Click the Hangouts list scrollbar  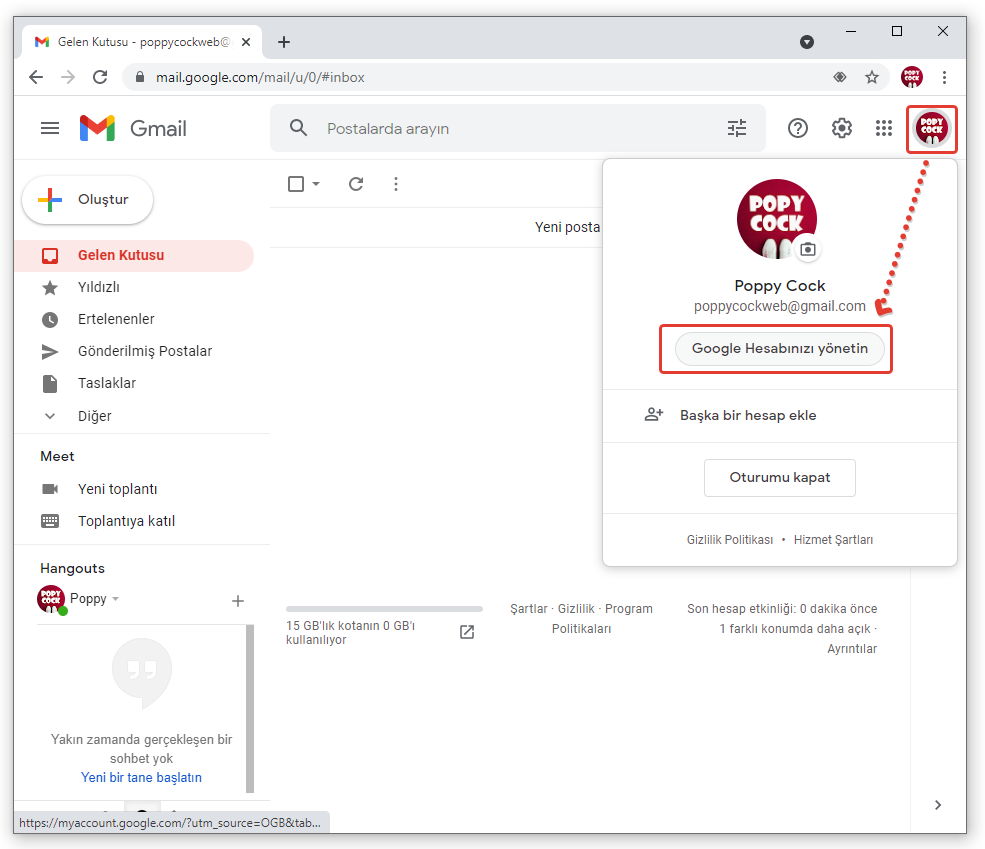pos(249,708)
